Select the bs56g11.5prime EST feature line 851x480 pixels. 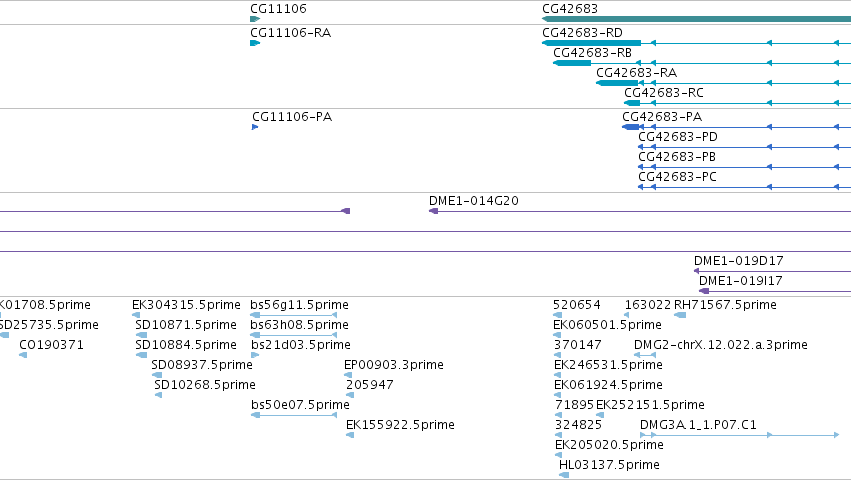[294, 315]
